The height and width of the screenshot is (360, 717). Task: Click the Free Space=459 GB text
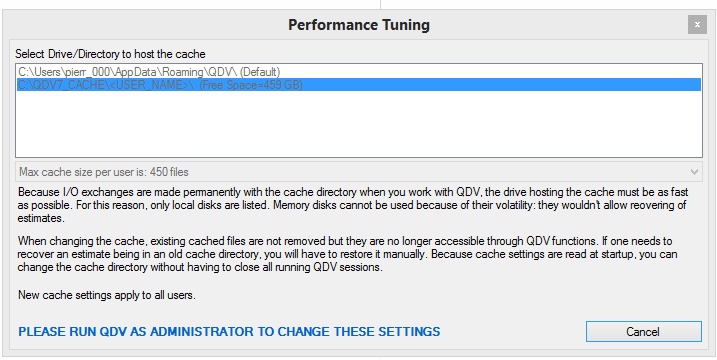(x=251, y=85)
